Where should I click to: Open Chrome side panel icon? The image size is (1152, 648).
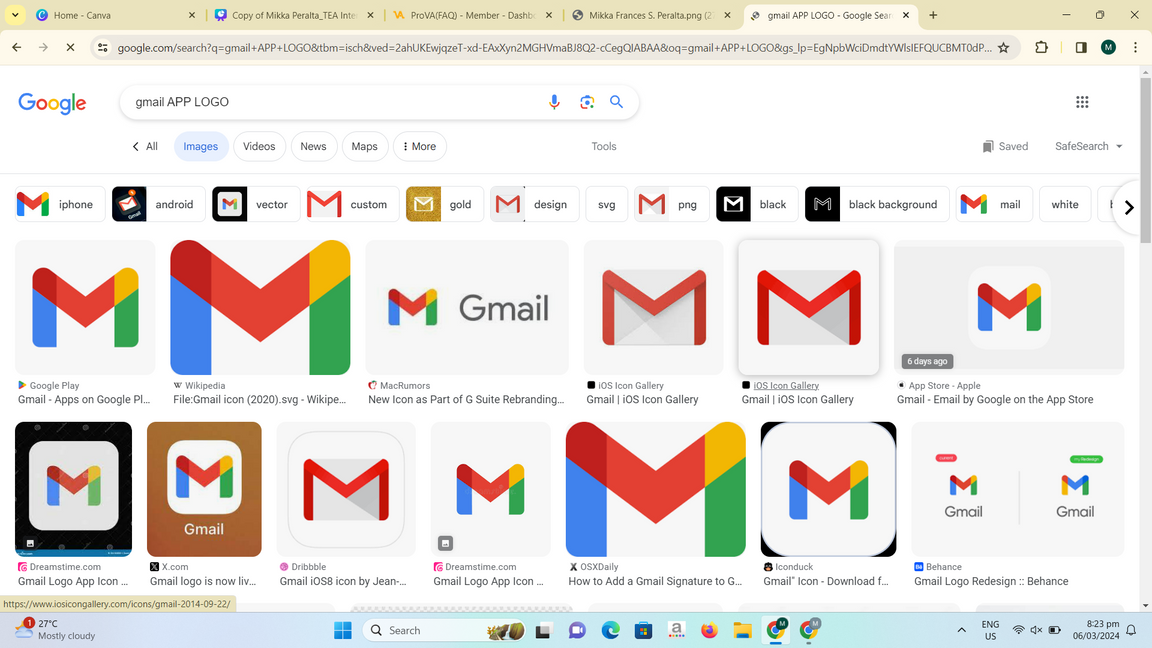[x=1081, y=48]
